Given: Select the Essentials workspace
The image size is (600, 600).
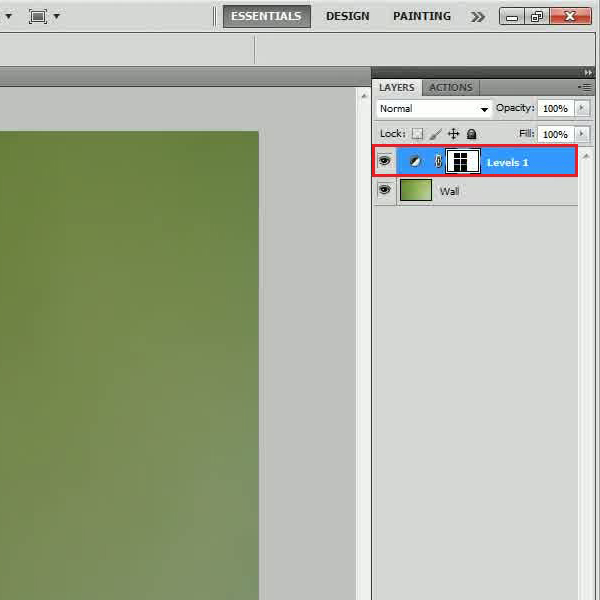Looking at the screenshot, I should pos(266,16).
